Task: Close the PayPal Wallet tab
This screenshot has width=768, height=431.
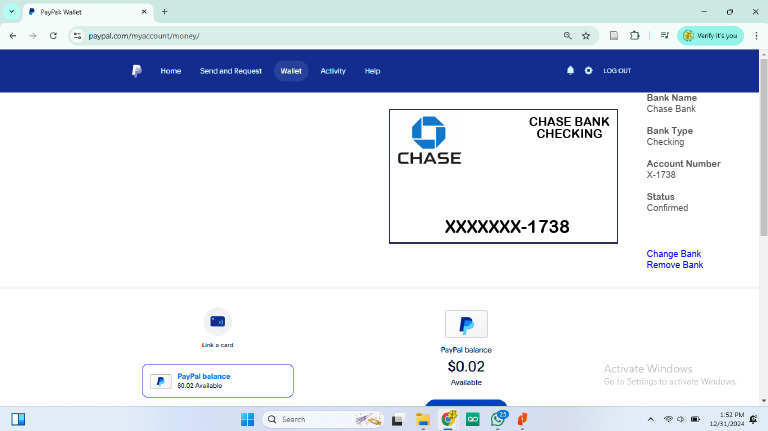Action: [x=144, y=12]
